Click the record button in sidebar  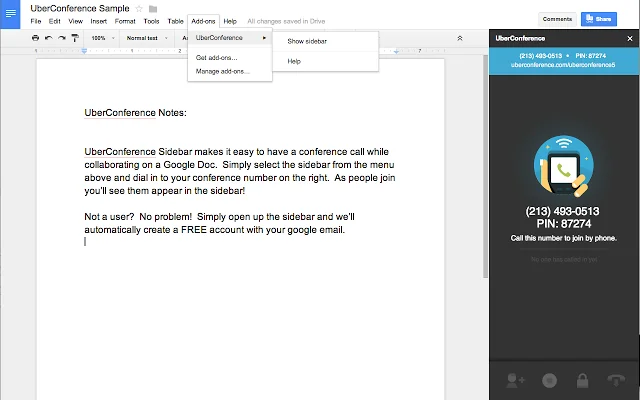(549, 380)
